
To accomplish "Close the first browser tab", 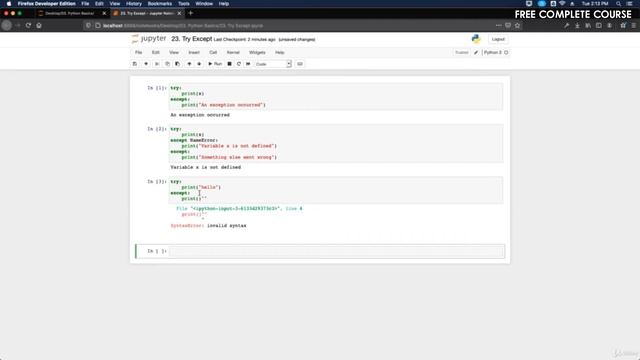I will click(104, 13).
